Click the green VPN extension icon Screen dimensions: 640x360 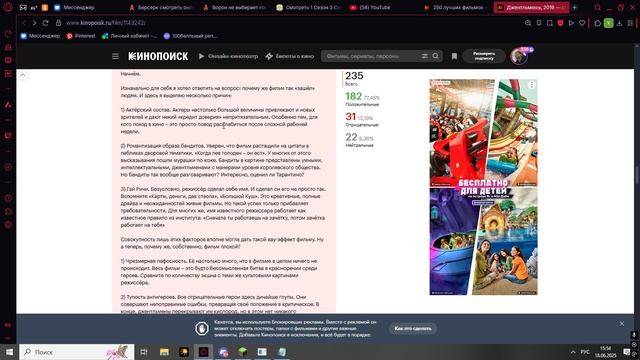[608, 23]
